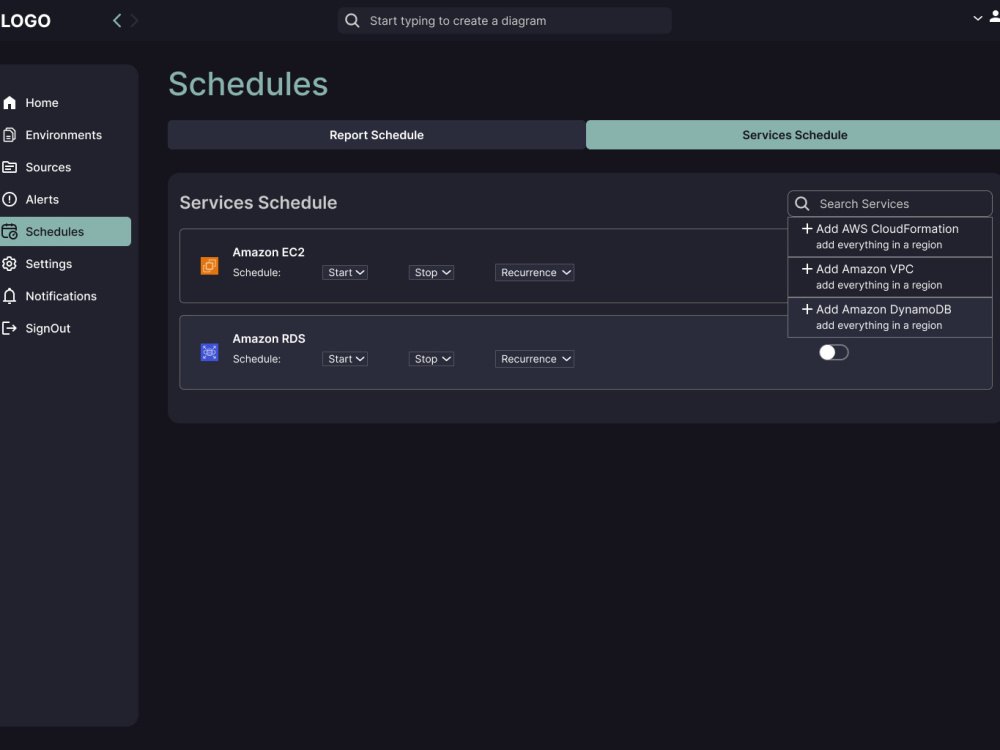Click plus icon beside Add Amazon DynamoDB

[807, 309]
